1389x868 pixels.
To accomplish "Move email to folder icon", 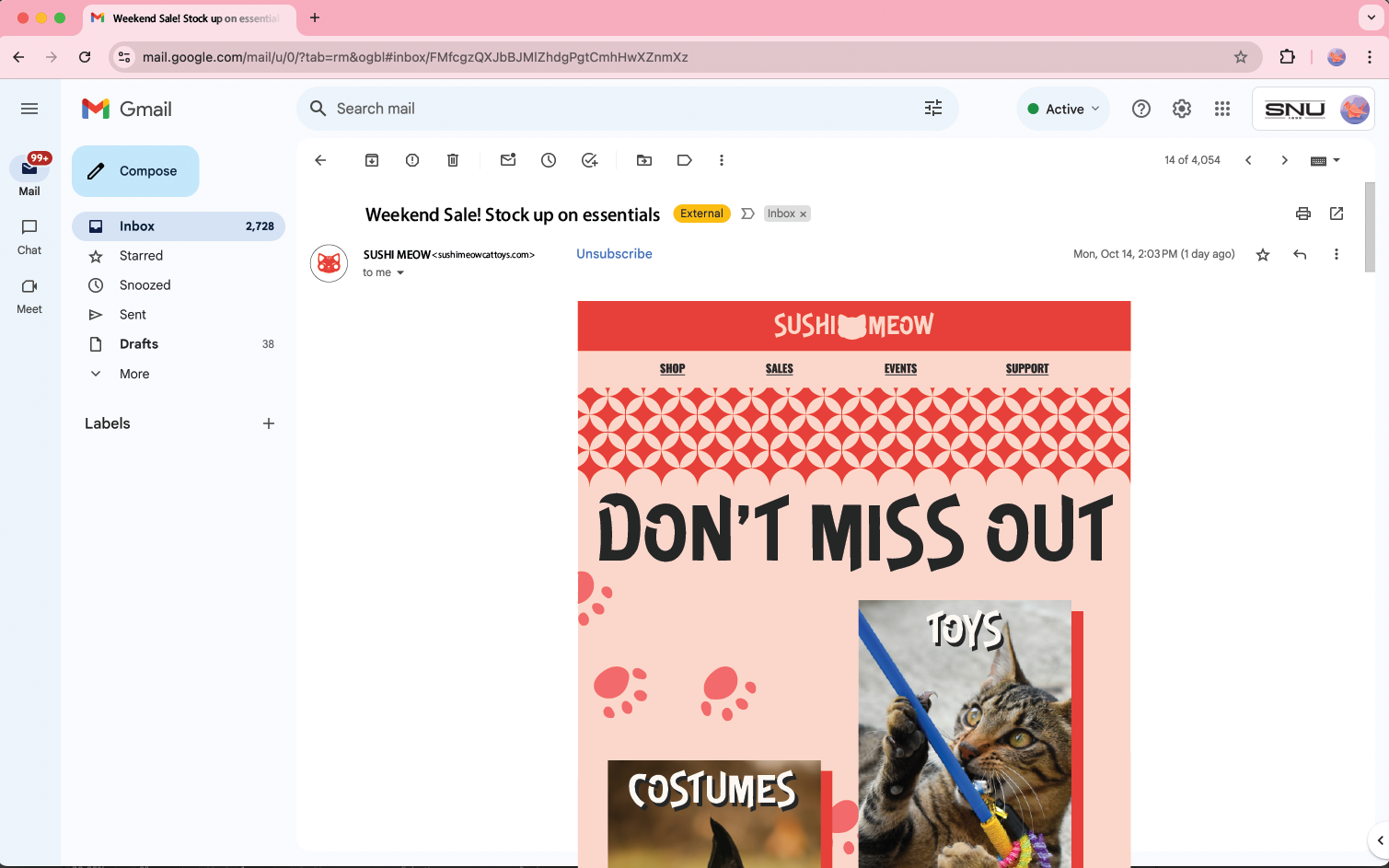I will coord(644,160).
